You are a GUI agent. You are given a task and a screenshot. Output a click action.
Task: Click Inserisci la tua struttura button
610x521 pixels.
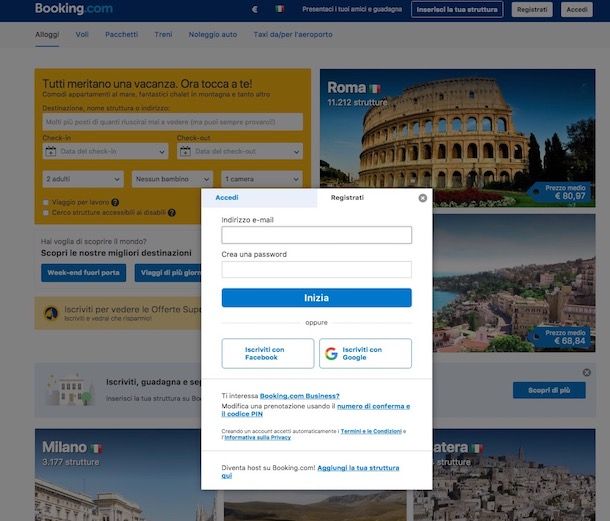457,9
